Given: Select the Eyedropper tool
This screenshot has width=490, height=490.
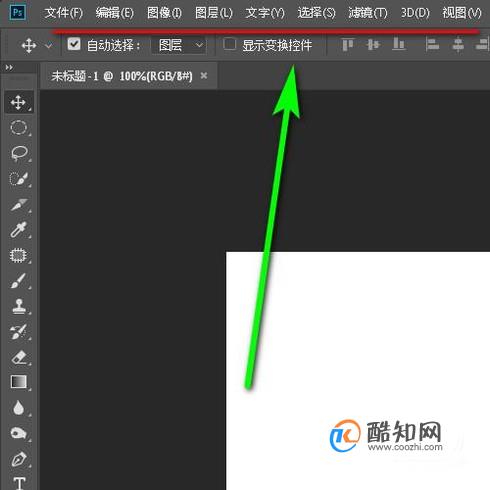Looking at the screenshot, I should [19, 230].
